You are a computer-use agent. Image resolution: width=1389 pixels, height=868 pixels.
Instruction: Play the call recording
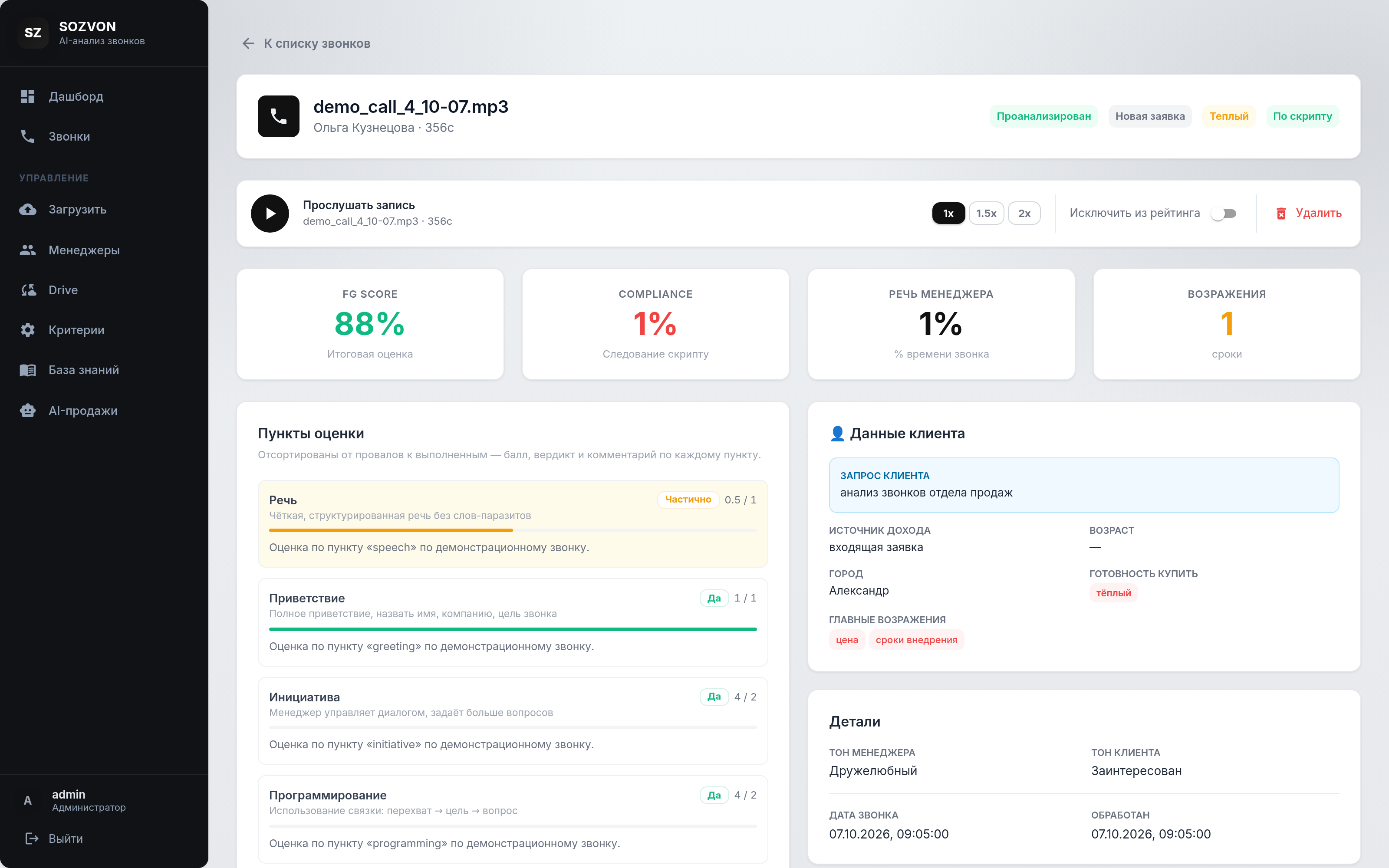(270, 214)
